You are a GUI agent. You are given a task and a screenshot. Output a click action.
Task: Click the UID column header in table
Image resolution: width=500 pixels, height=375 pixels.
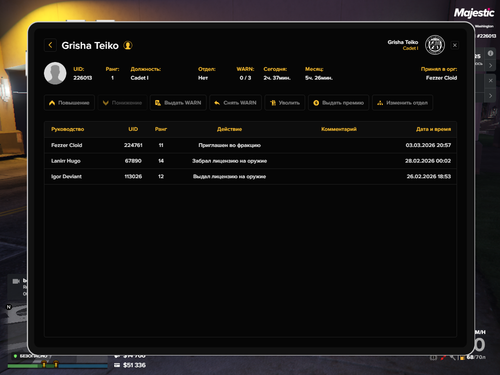[133, 129]
